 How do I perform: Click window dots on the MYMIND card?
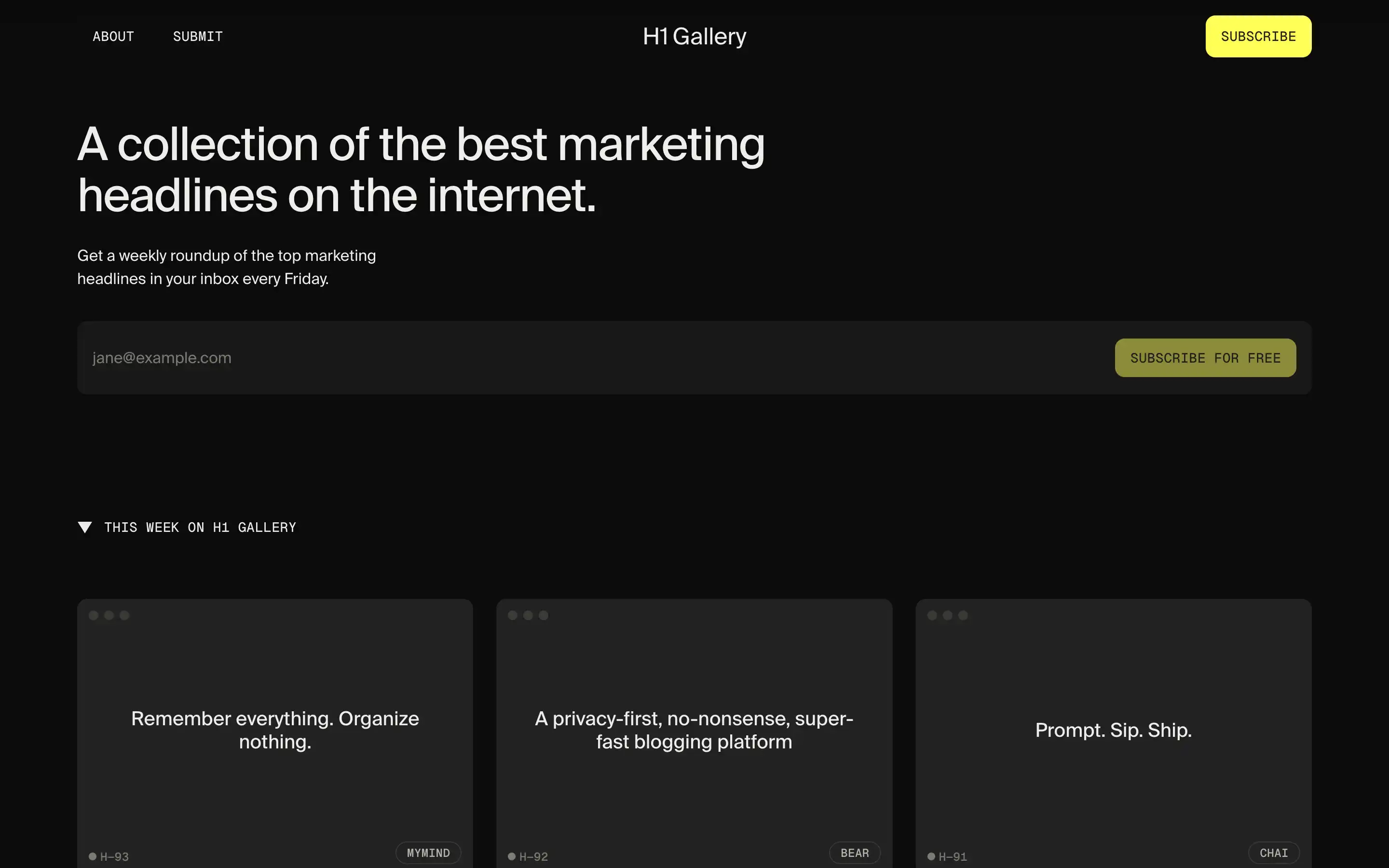click(x=109, y=615)
